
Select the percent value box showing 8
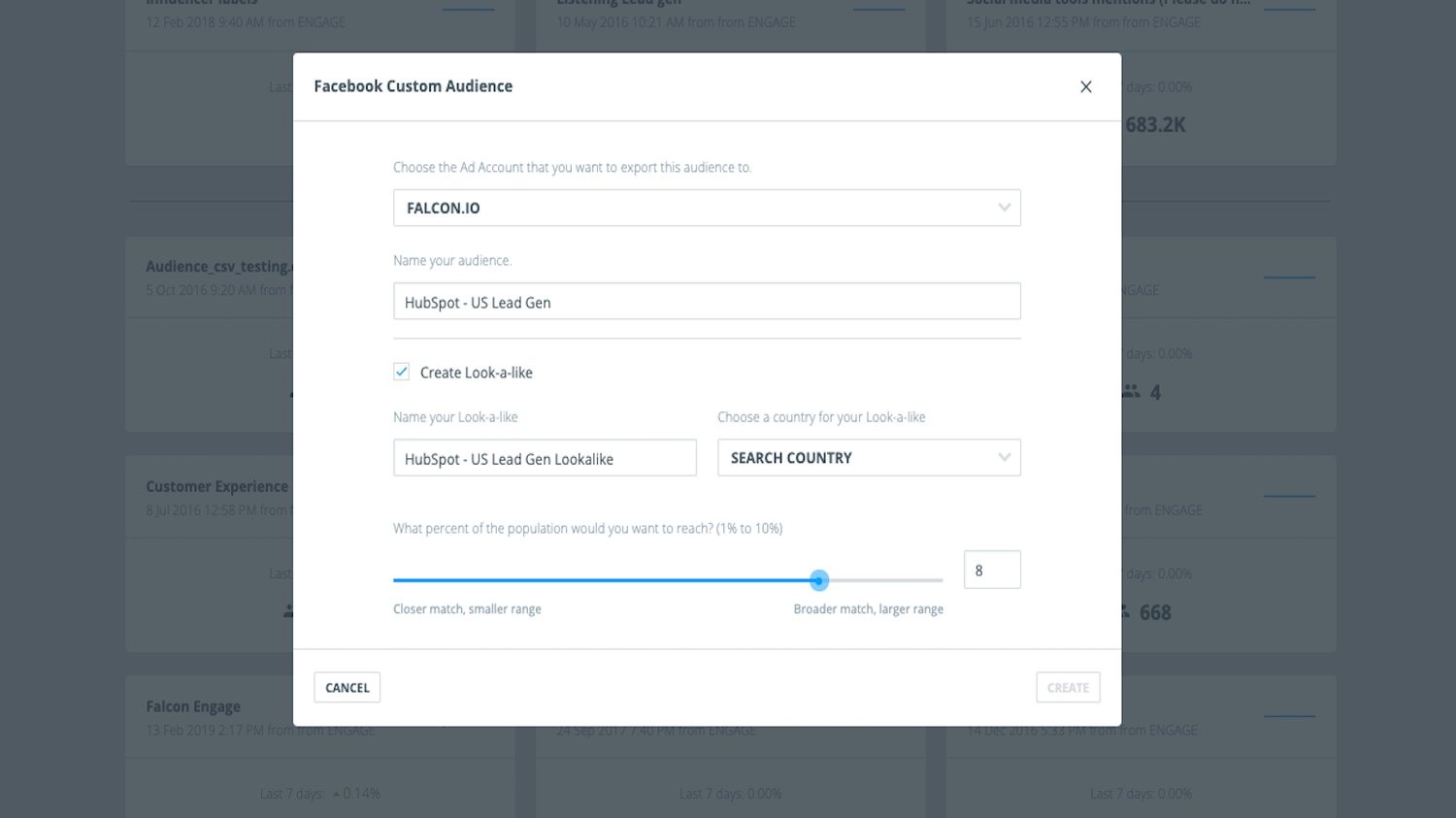(991, 569)
